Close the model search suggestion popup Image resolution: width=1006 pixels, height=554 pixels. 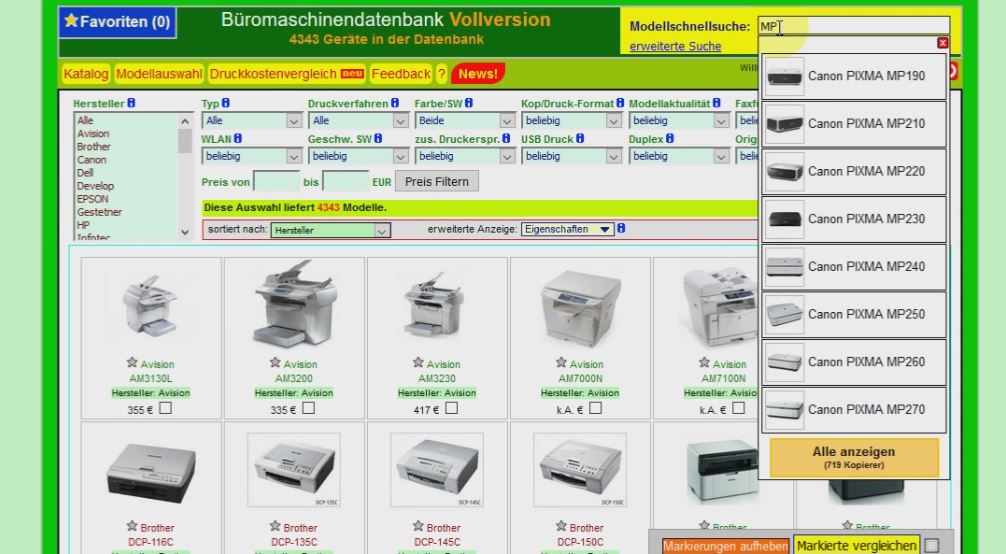pyautogui.click(x=942, y=43)
